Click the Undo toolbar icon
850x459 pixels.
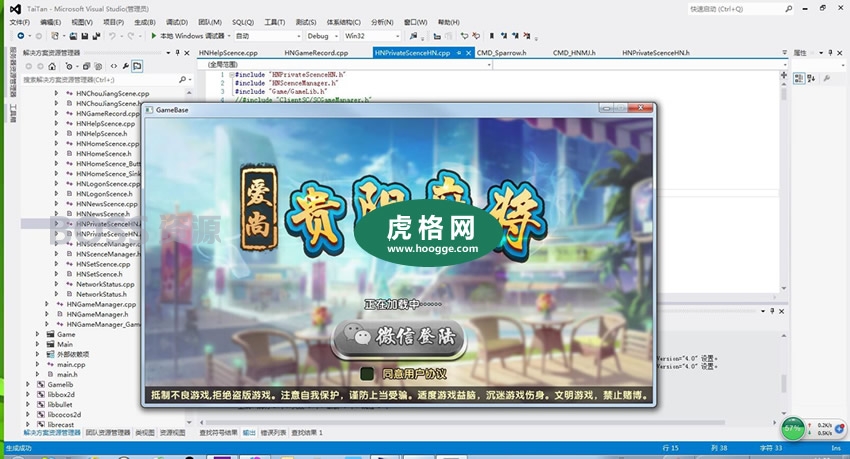112,36
